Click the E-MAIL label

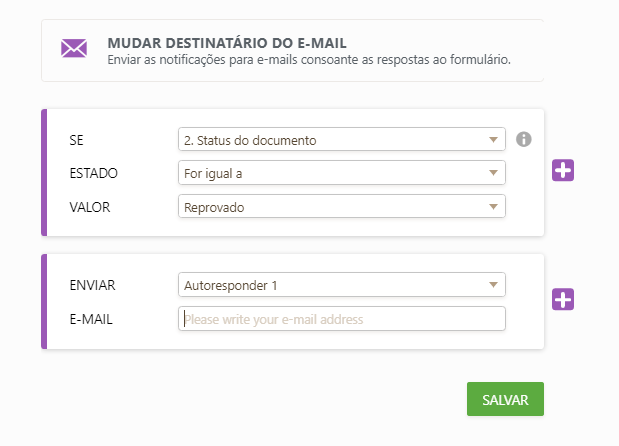tap(90, 319)
